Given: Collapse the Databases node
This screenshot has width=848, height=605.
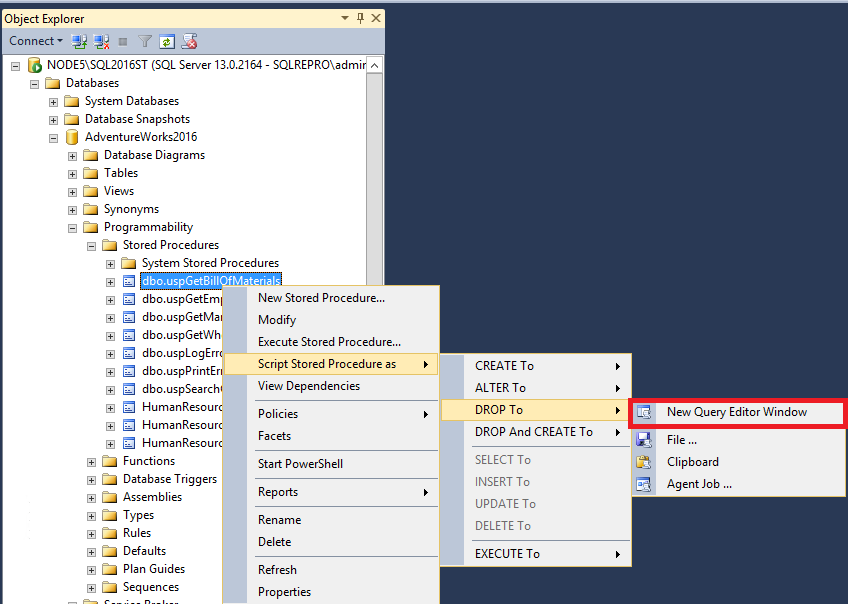Looking at the screenshot, I should pos(35,84).
